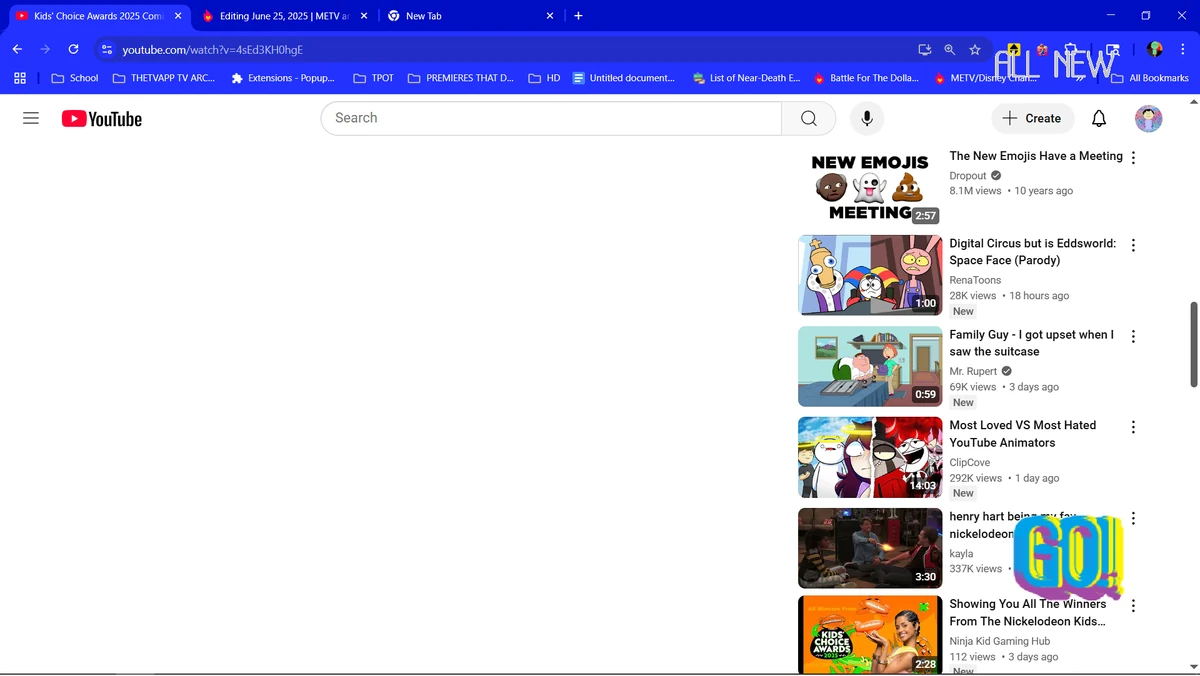Start voice search with the microphone icon
The width and height of the screenshot is (1200, 676).
pos(866,118)
